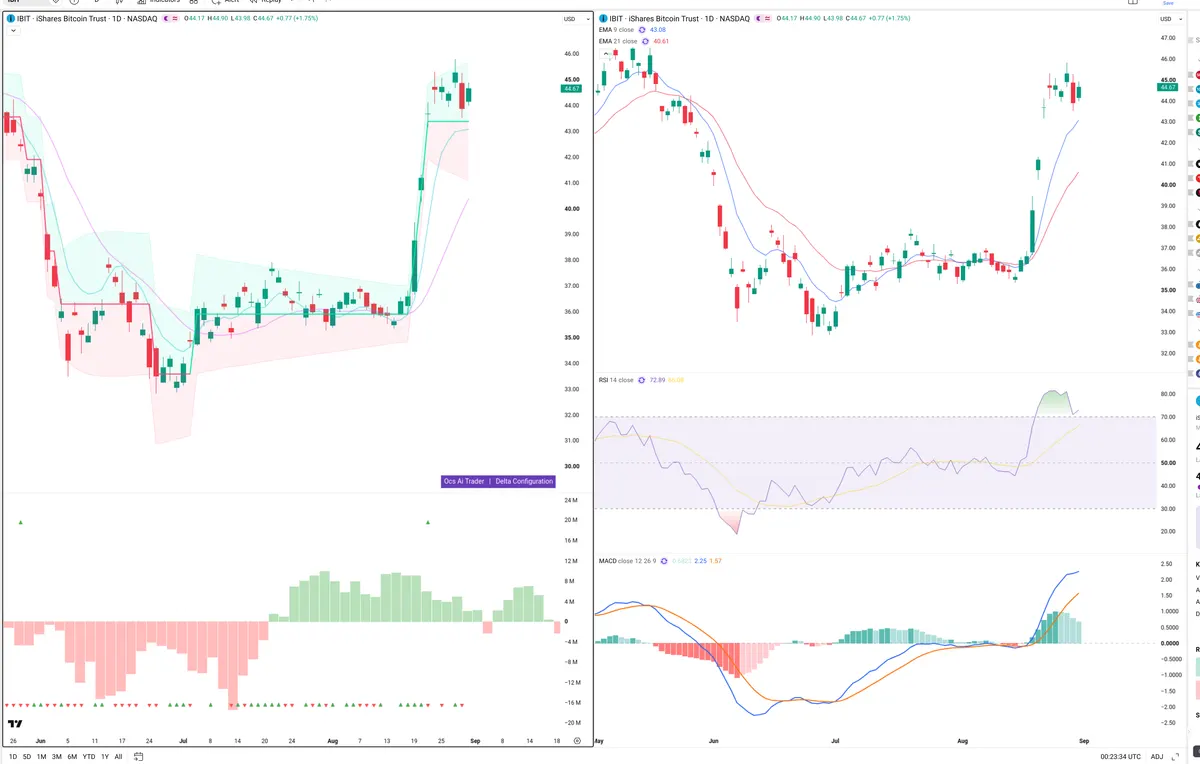Click the EMA 9 close legend entry
1200x764 pixels.
click(617, 30)
